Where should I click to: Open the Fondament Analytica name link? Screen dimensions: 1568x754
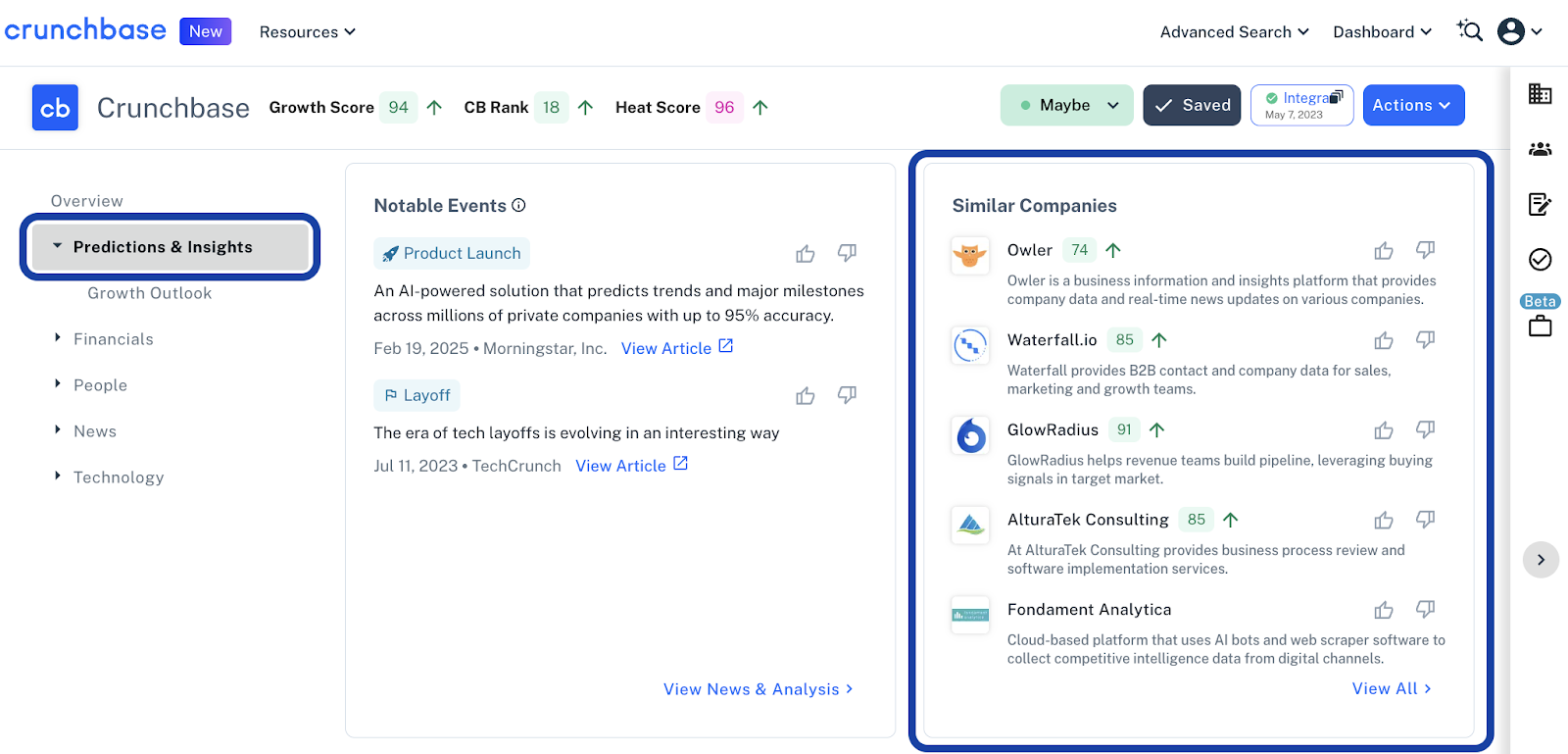(x=1089, y=610)
